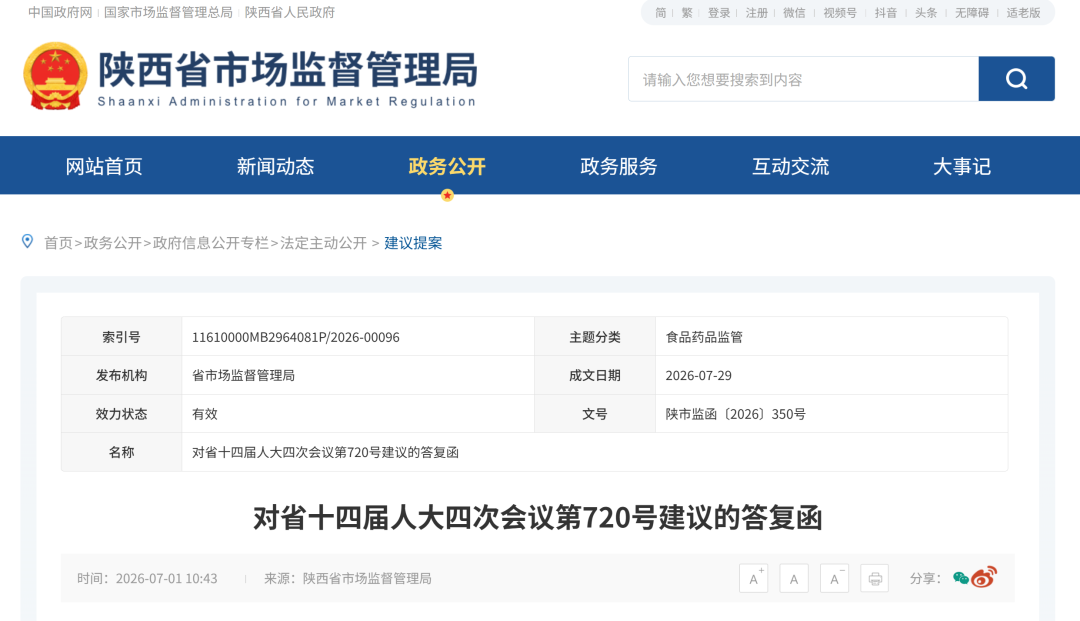
Task: Click the 索引号 label cell
Action: click(x=121, y=337)
